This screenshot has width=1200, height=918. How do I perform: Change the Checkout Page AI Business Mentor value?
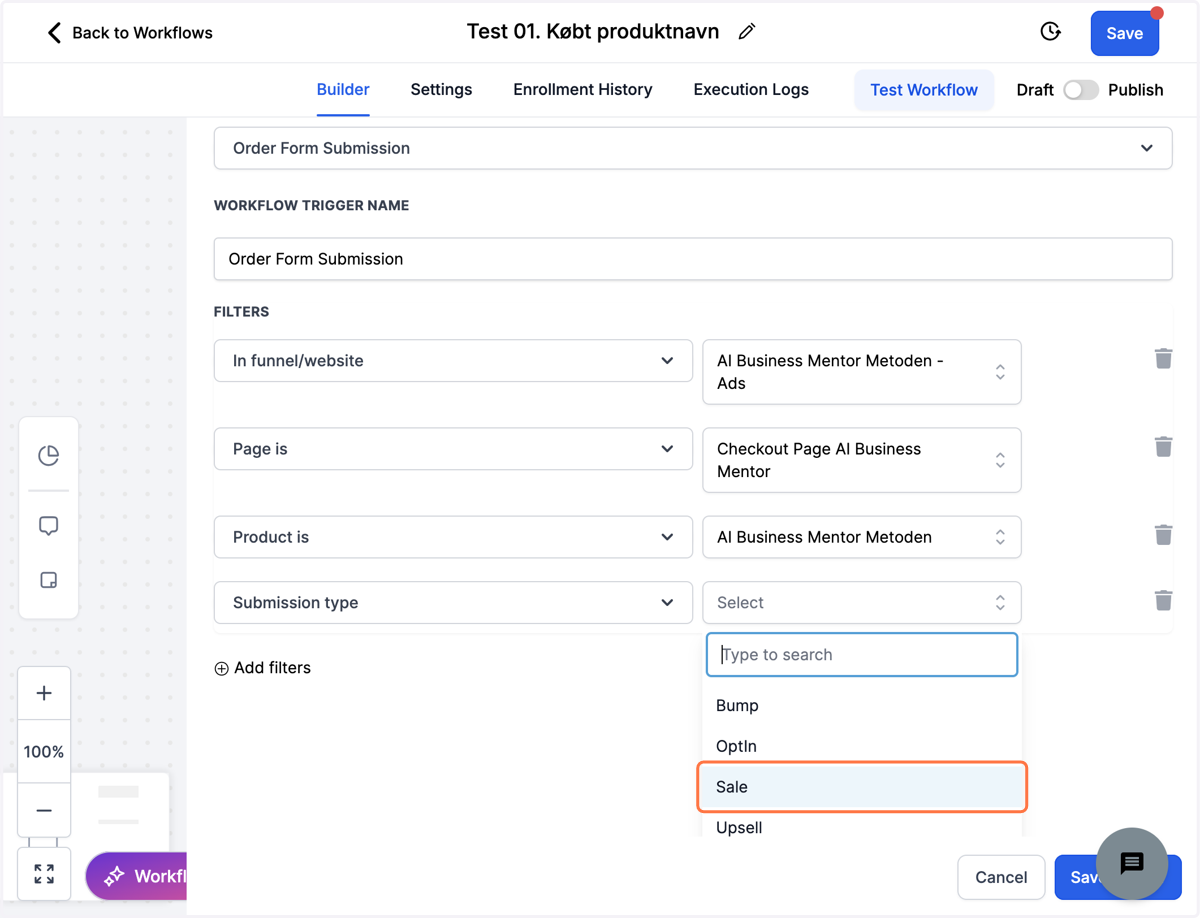point(862,460)
